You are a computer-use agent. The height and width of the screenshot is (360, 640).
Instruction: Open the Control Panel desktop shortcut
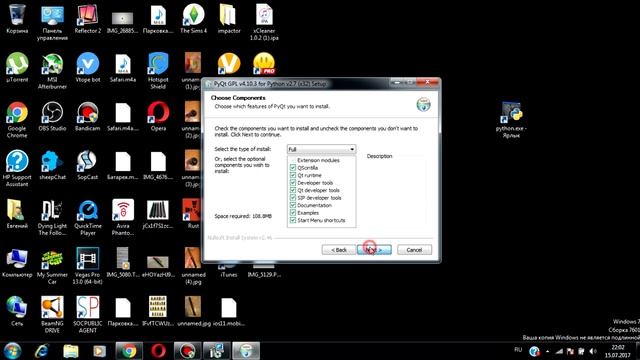52,22
